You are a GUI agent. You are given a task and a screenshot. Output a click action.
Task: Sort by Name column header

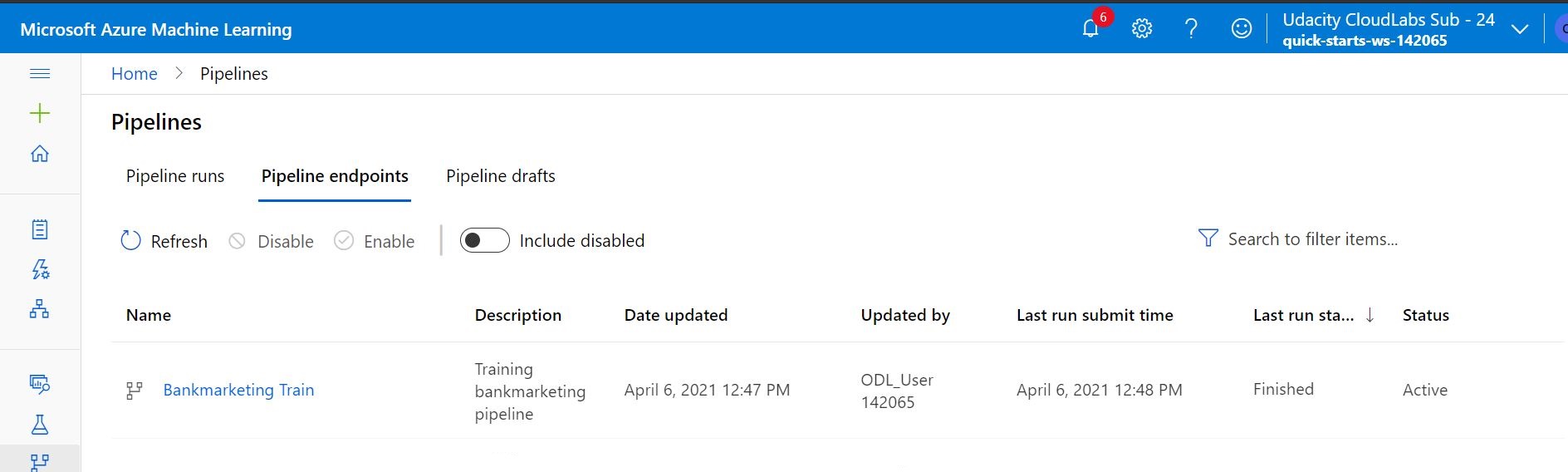point(149,315)
